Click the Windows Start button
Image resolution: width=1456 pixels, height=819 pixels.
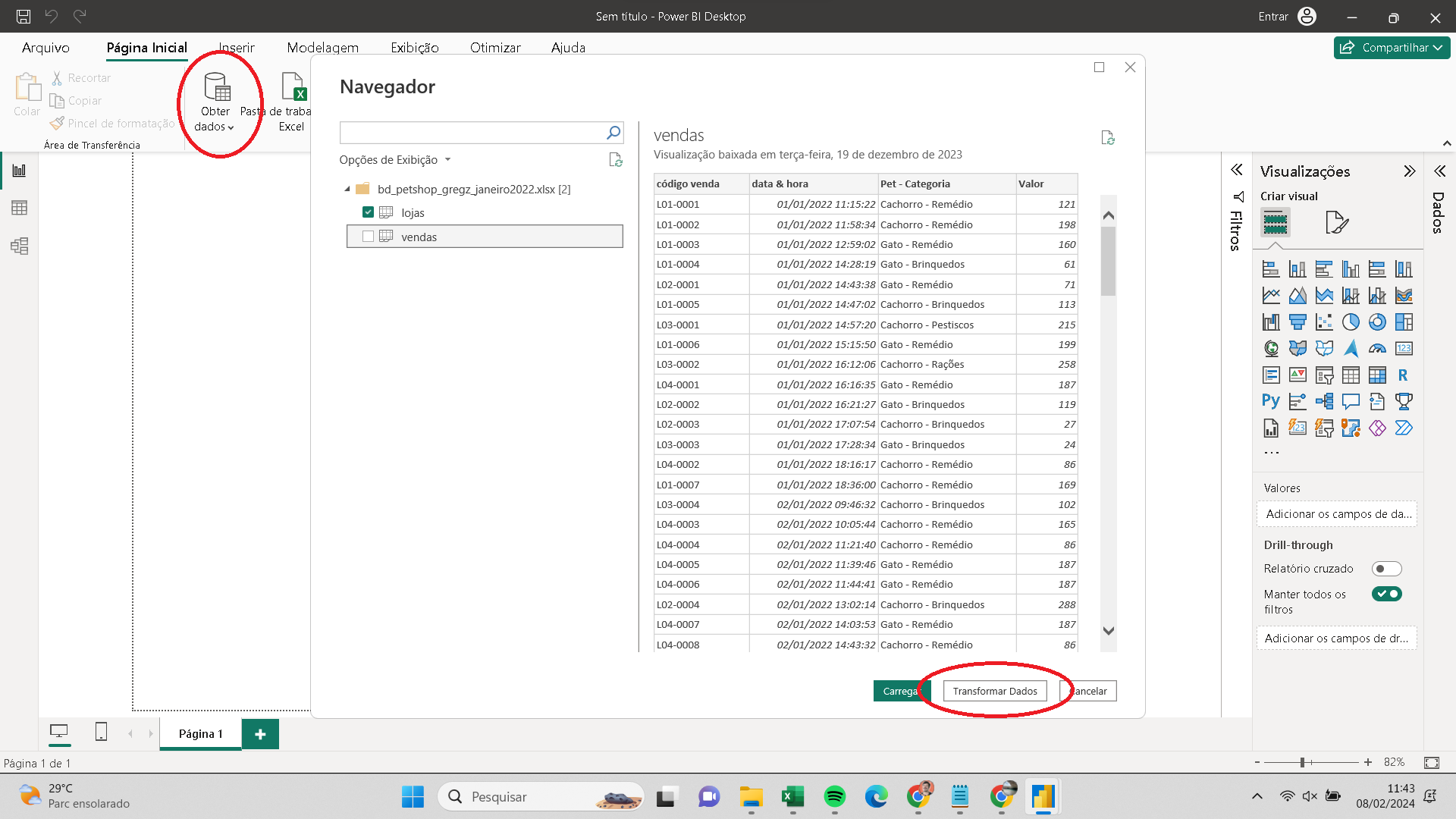click(413, 796)
